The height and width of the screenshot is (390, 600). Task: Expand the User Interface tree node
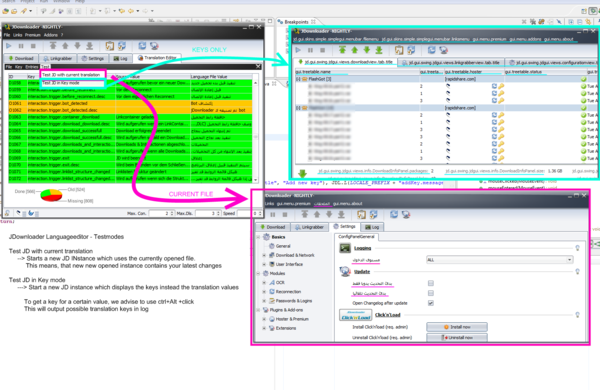pyautogui.click(x=264, y=264)
